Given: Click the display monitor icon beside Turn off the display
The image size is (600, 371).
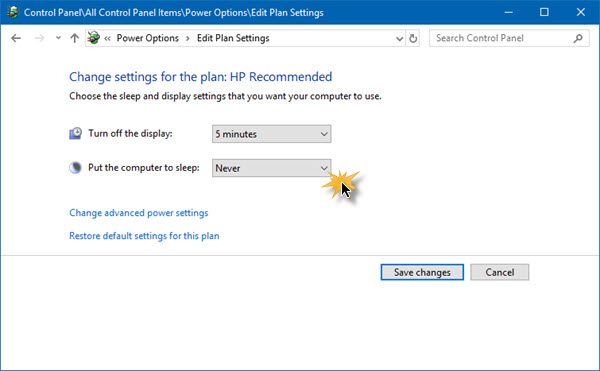Looking at the screenshot, I should click(x=75, y=133).
